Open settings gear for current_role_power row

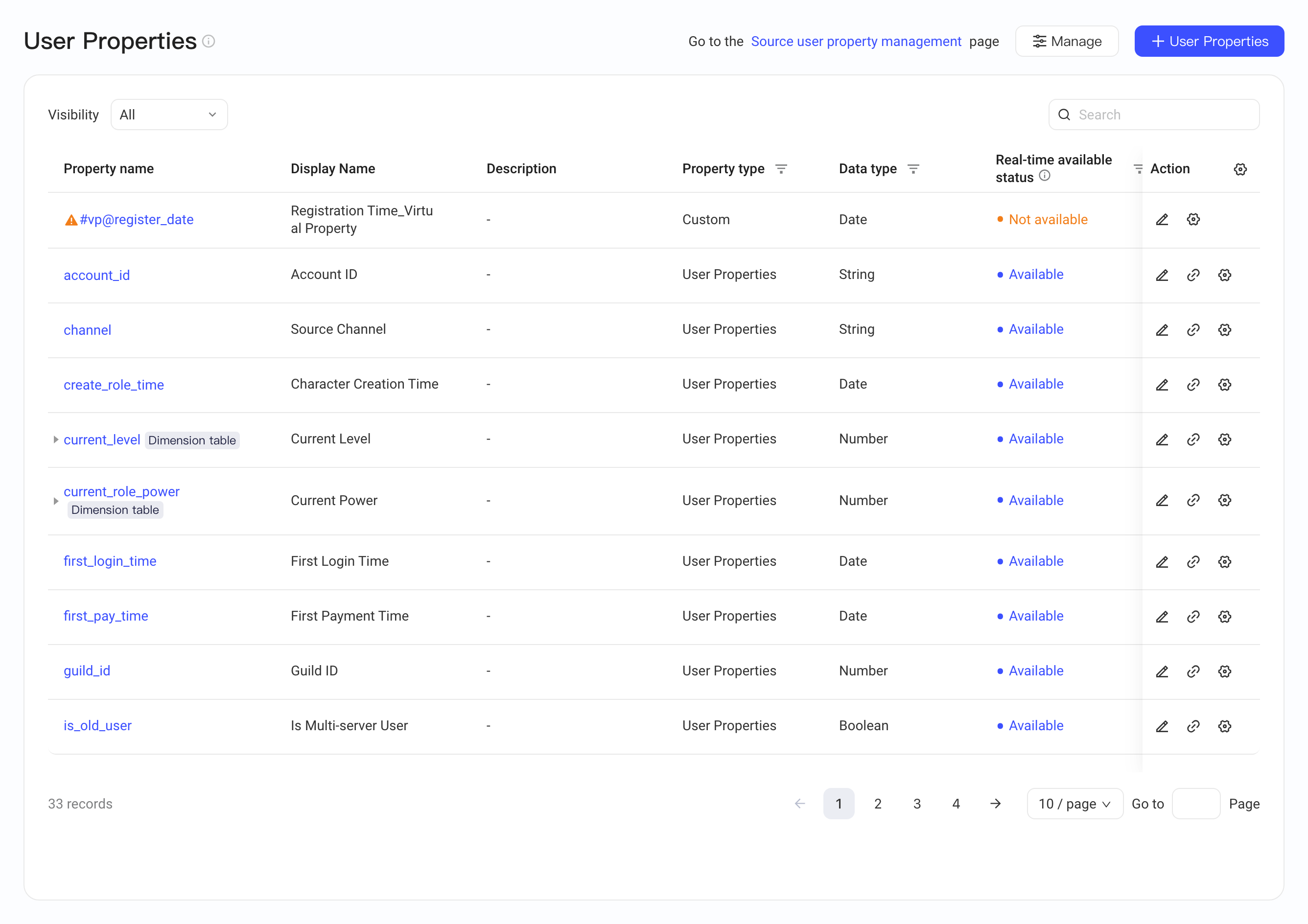[x=1225, y=500]
